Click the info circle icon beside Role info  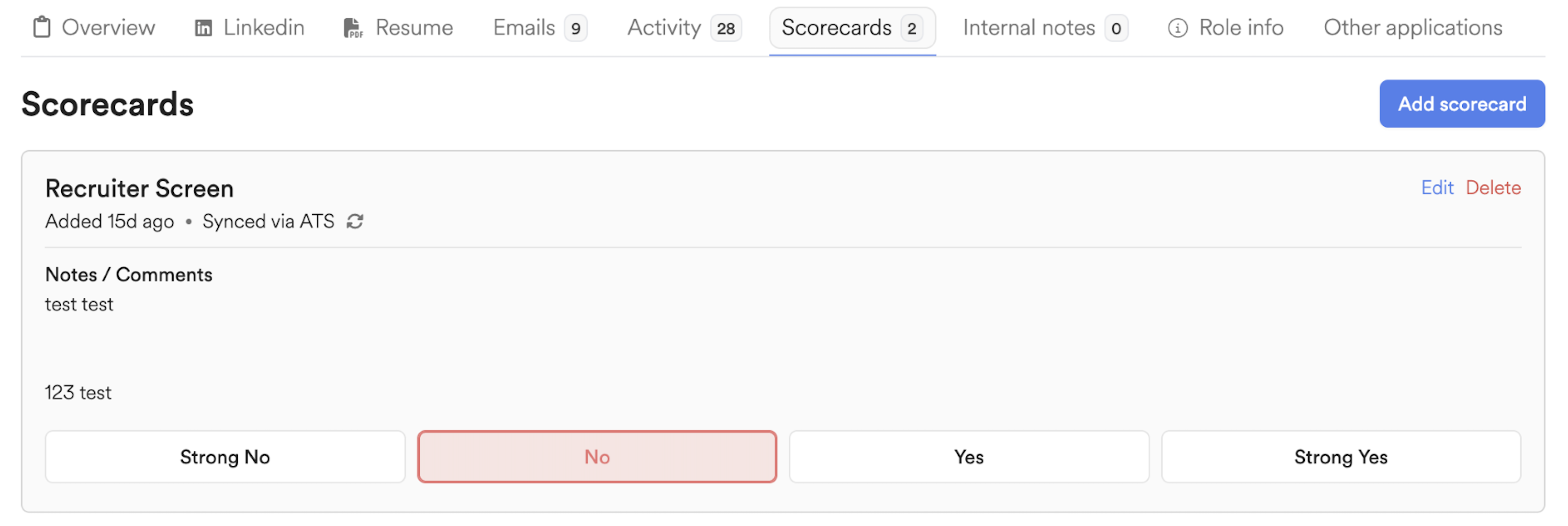1177,28
